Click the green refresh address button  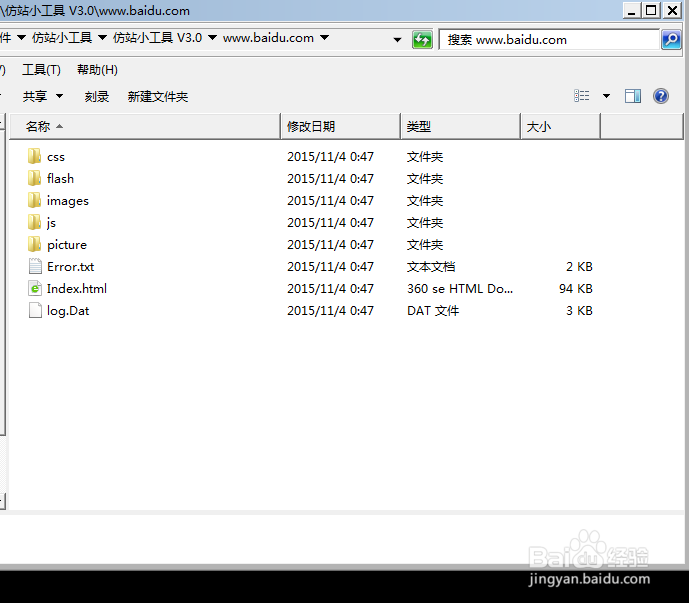coord(422,40)
